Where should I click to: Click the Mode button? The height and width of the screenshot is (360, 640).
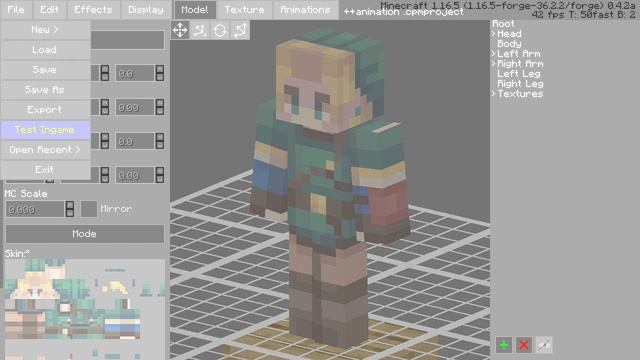85,234
